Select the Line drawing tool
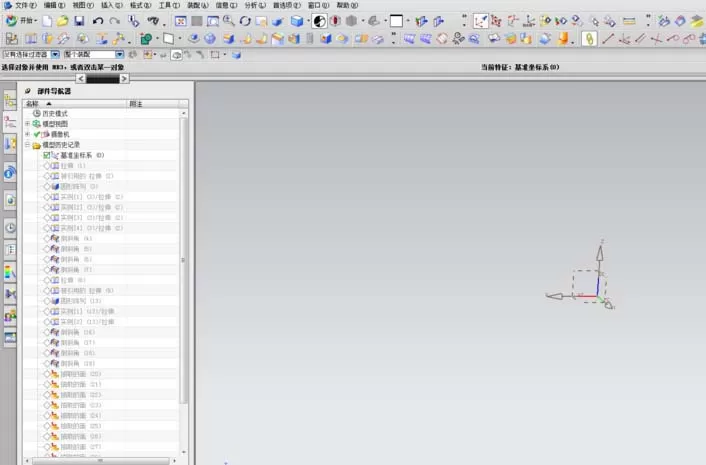Viewport: 706px width, 465px height. coord(607,39)
